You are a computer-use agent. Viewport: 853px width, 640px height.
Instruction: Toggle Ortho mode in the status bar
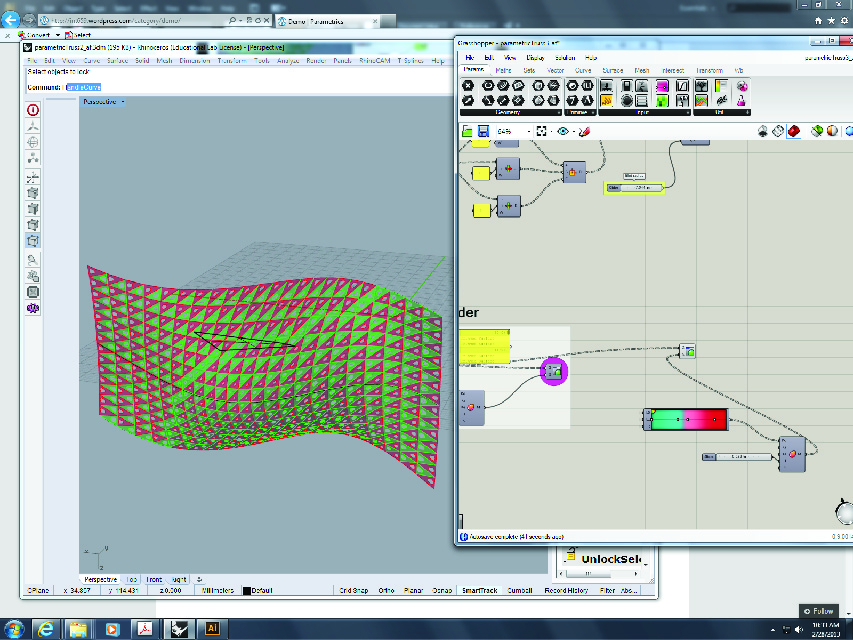pos(385,591)
